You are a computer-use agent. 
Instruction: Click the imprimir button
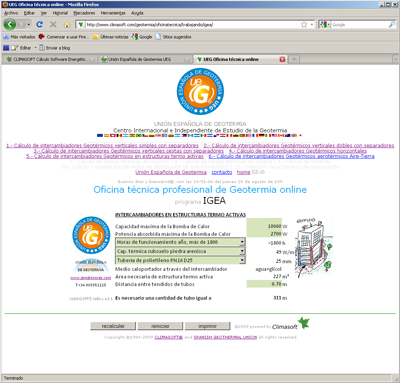[208, 326]
